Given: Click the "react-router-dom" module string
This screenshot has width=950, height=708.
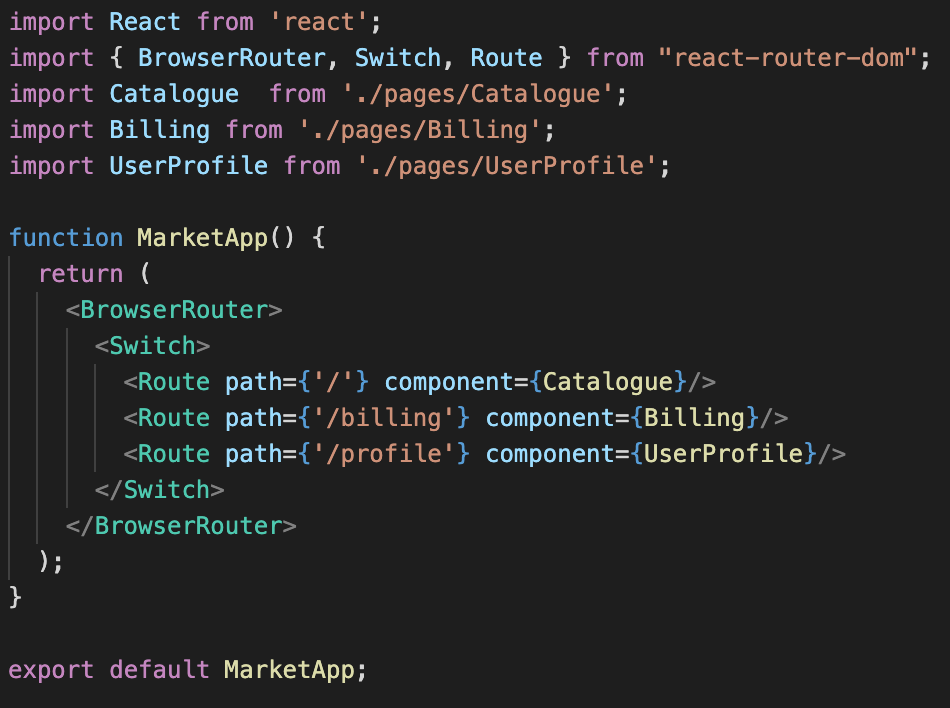Looking at the screenshot, I should tap(788, 58).
